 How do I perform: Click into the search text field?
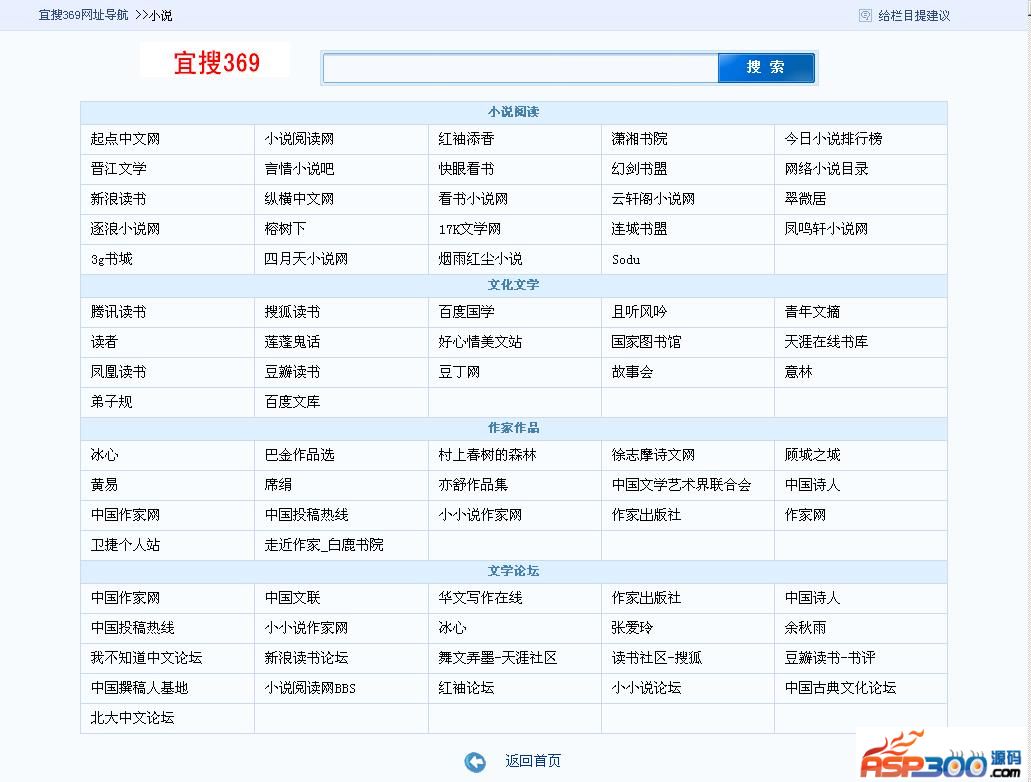[520, 68]
